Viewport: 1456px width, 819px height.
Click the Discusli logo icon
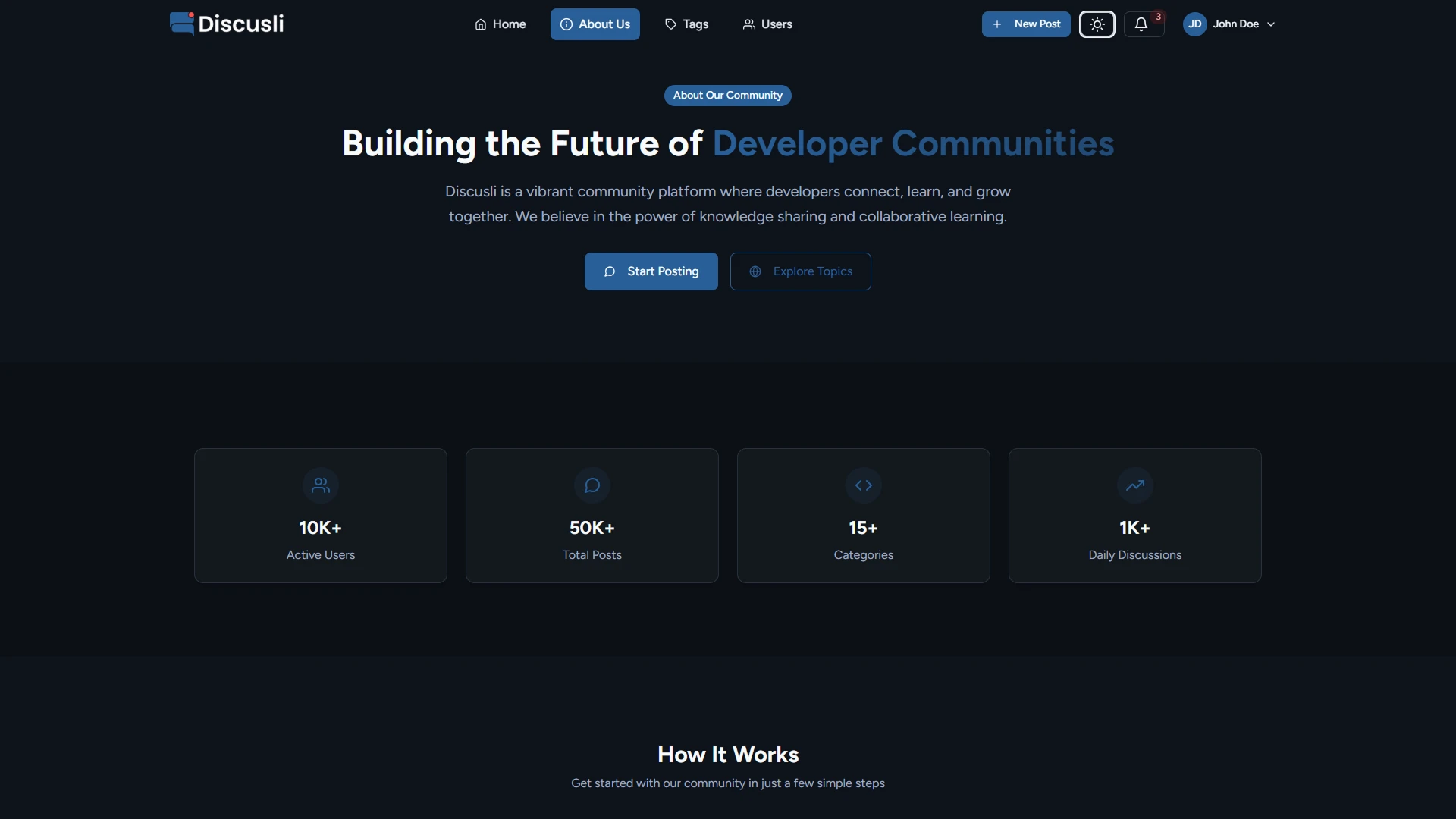[182, 24]
